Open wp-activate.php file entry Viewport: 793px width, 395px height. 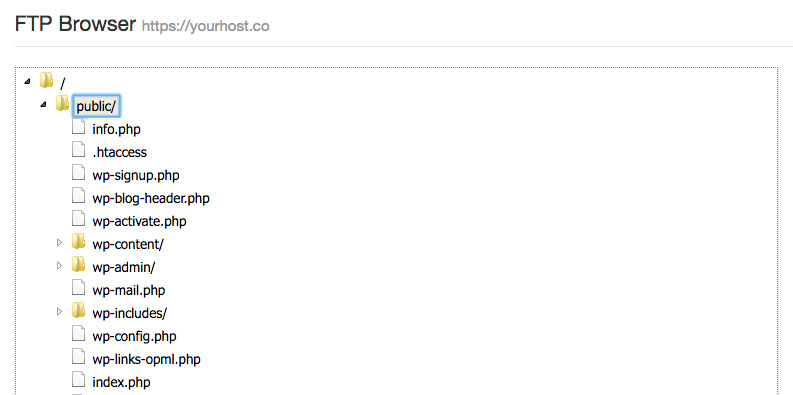point(139,222)
